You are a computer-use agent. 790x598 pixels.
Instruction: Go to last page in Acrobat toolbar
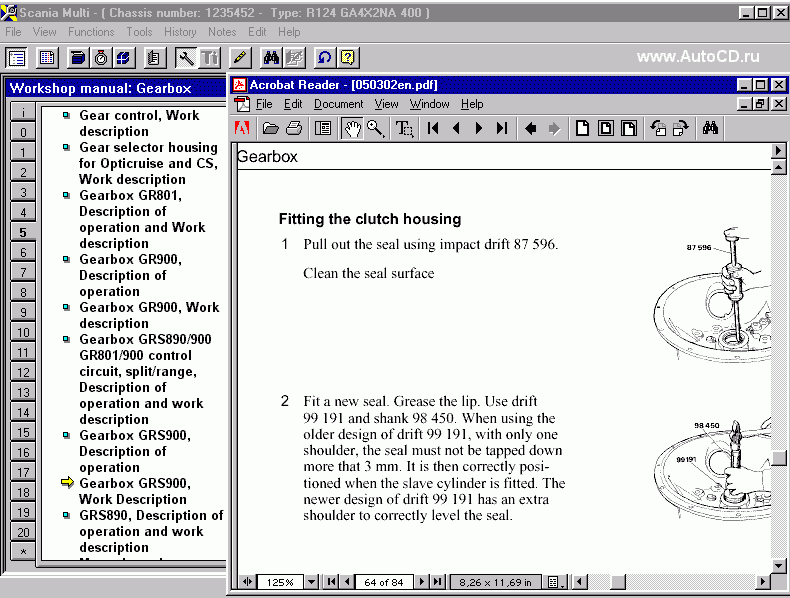(502, 128)
